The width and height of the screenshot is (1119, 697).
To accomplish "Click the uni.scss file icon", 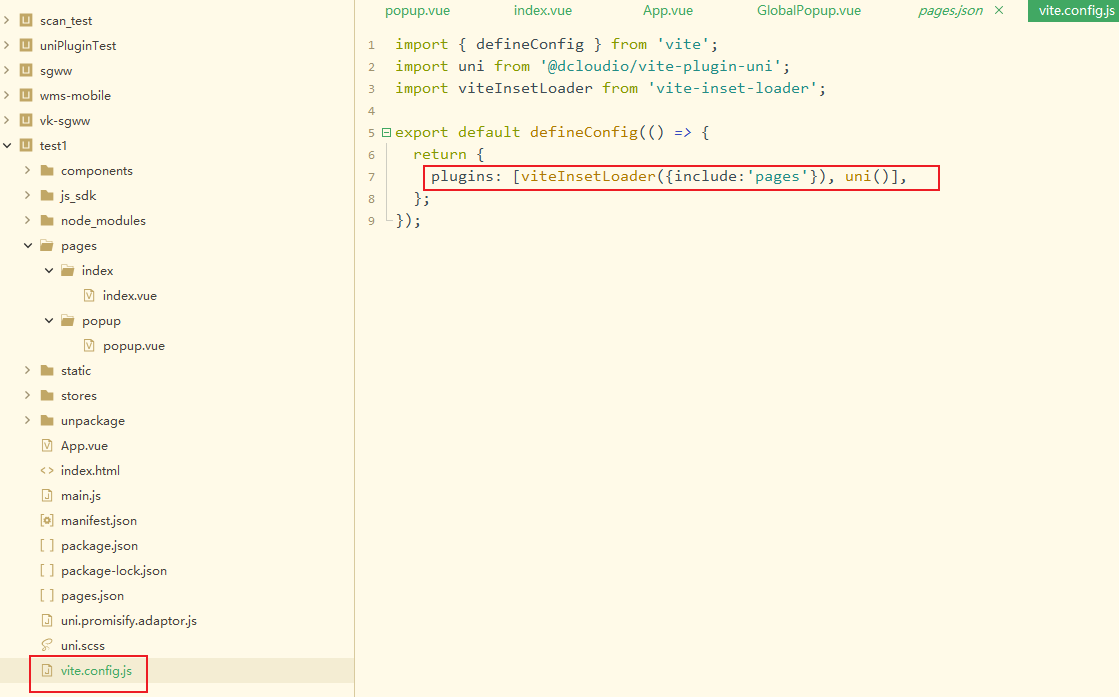I will (47, 645).
